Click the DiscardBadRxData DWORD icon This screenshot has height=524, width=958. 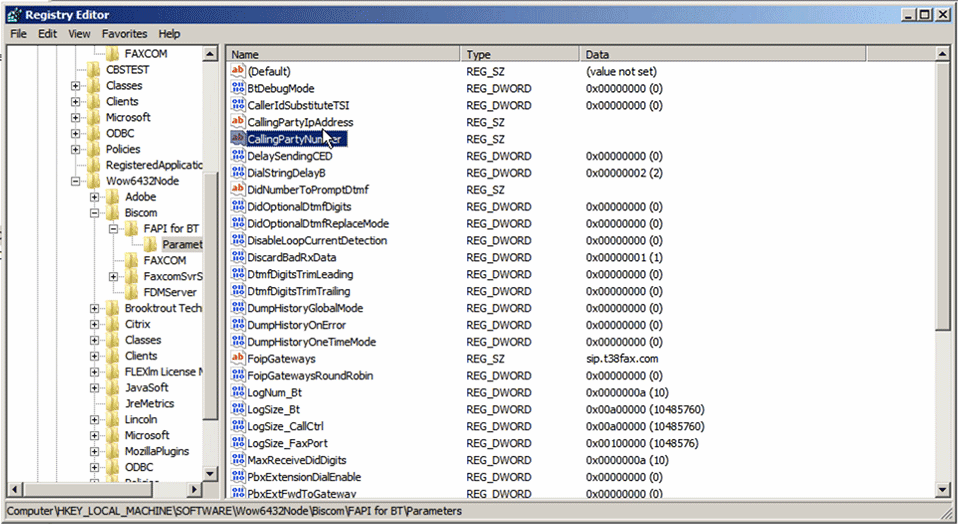pos(238,257)
